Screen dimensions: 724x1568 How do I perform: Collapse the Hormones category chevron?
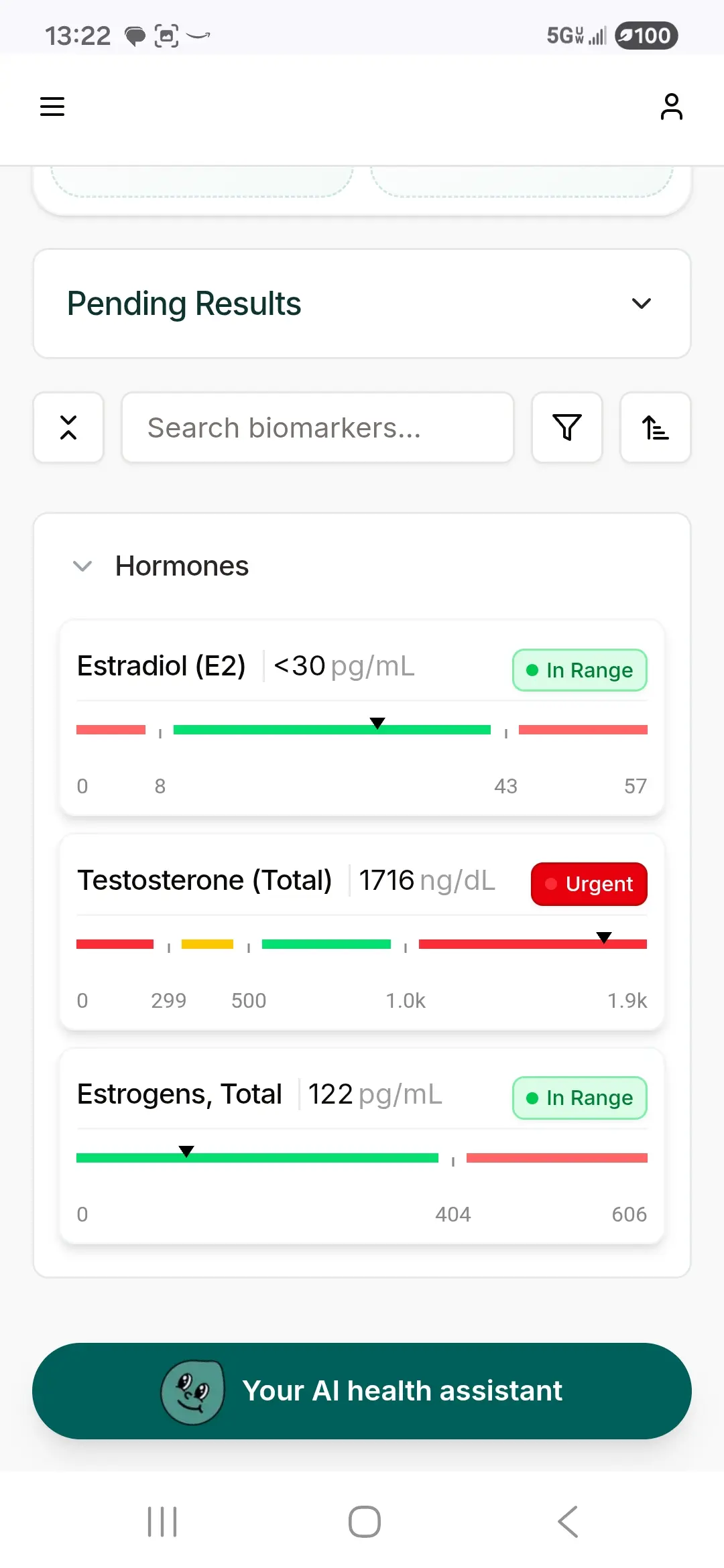82,566
